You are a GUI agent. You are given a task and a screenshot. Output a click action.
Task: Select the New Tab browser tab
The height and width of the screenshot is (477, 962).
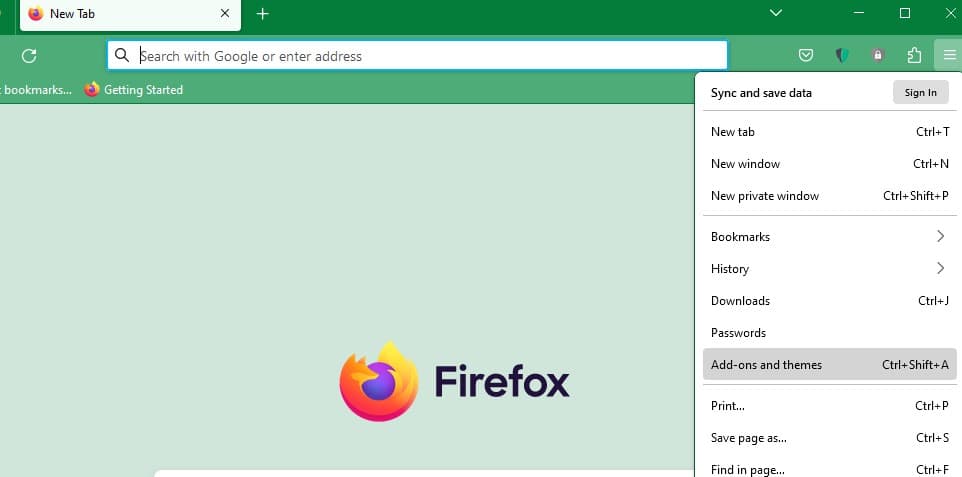(131, 15)
